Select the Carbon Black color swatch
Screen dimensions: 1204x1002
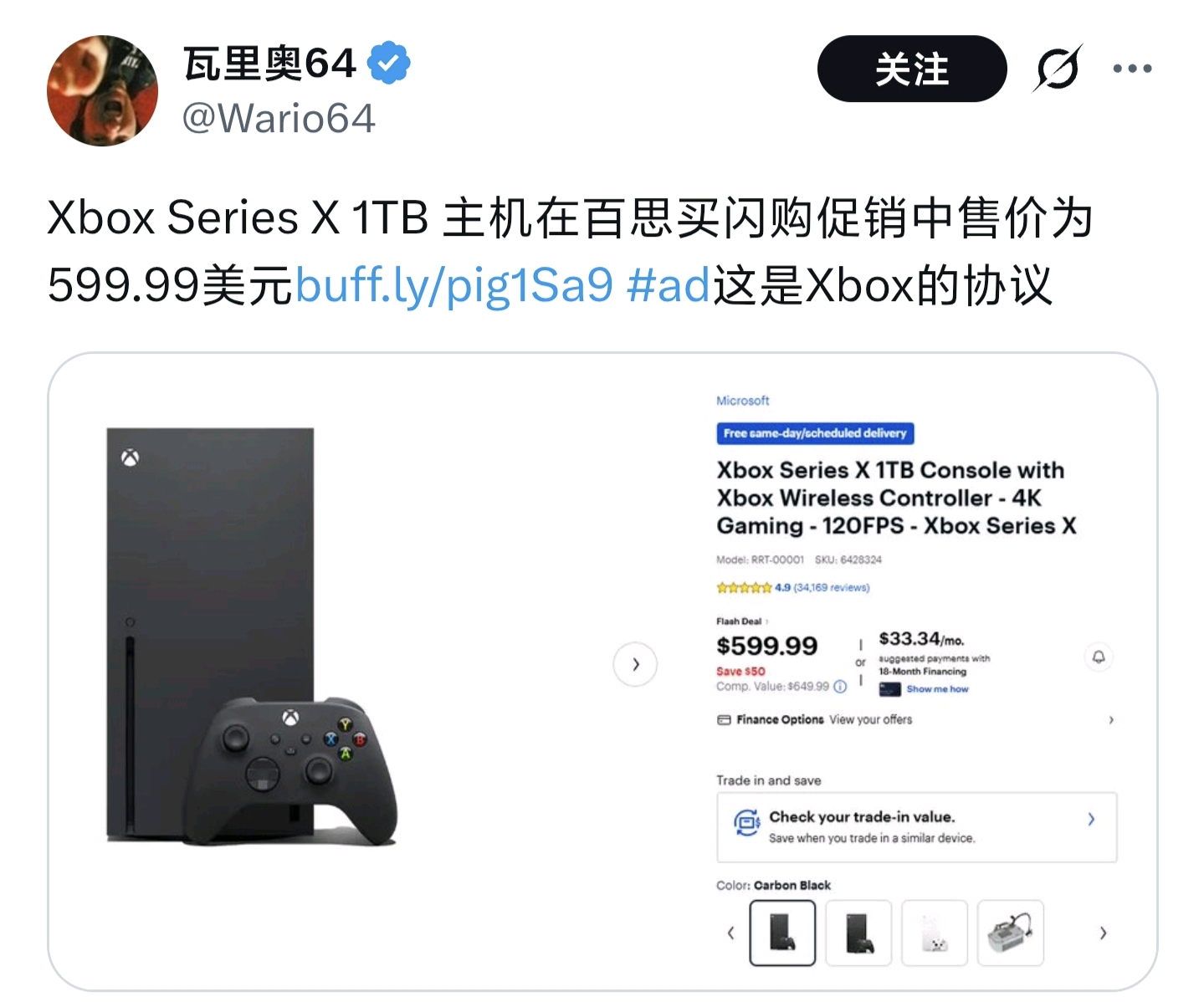782,933
